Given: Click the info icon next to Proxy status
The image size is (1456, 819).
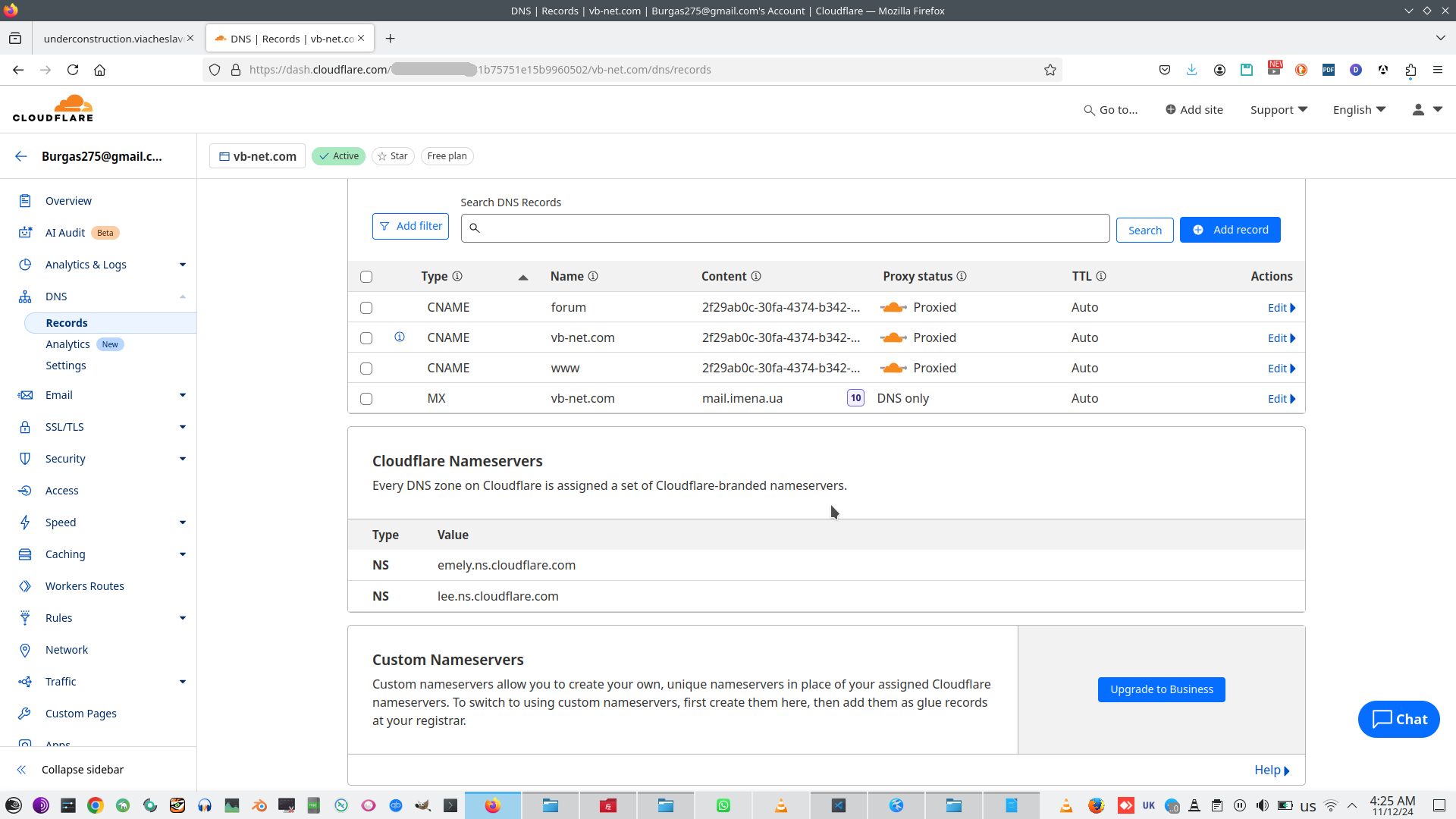Looking at the screenshot, I should [962, 277].
